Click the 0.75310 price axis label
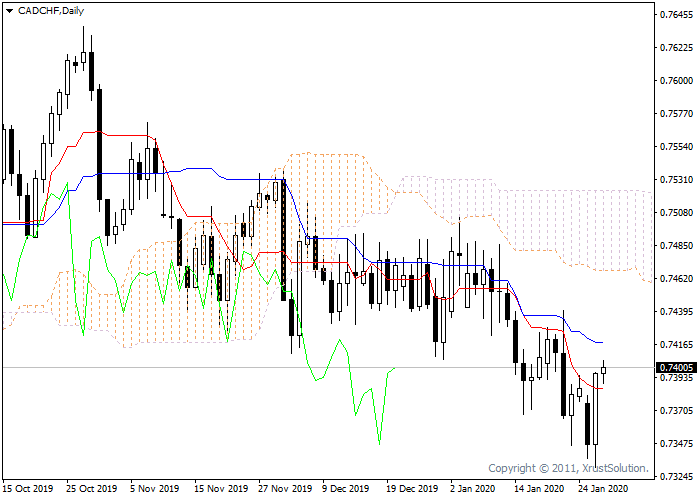 tap(676, 180)
